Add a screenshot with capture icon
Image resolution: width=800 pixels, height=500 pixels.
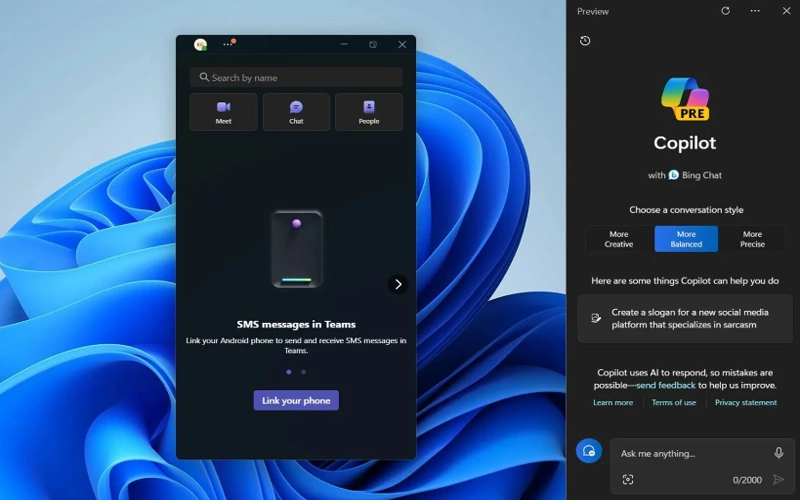click(x=628, y=479)
